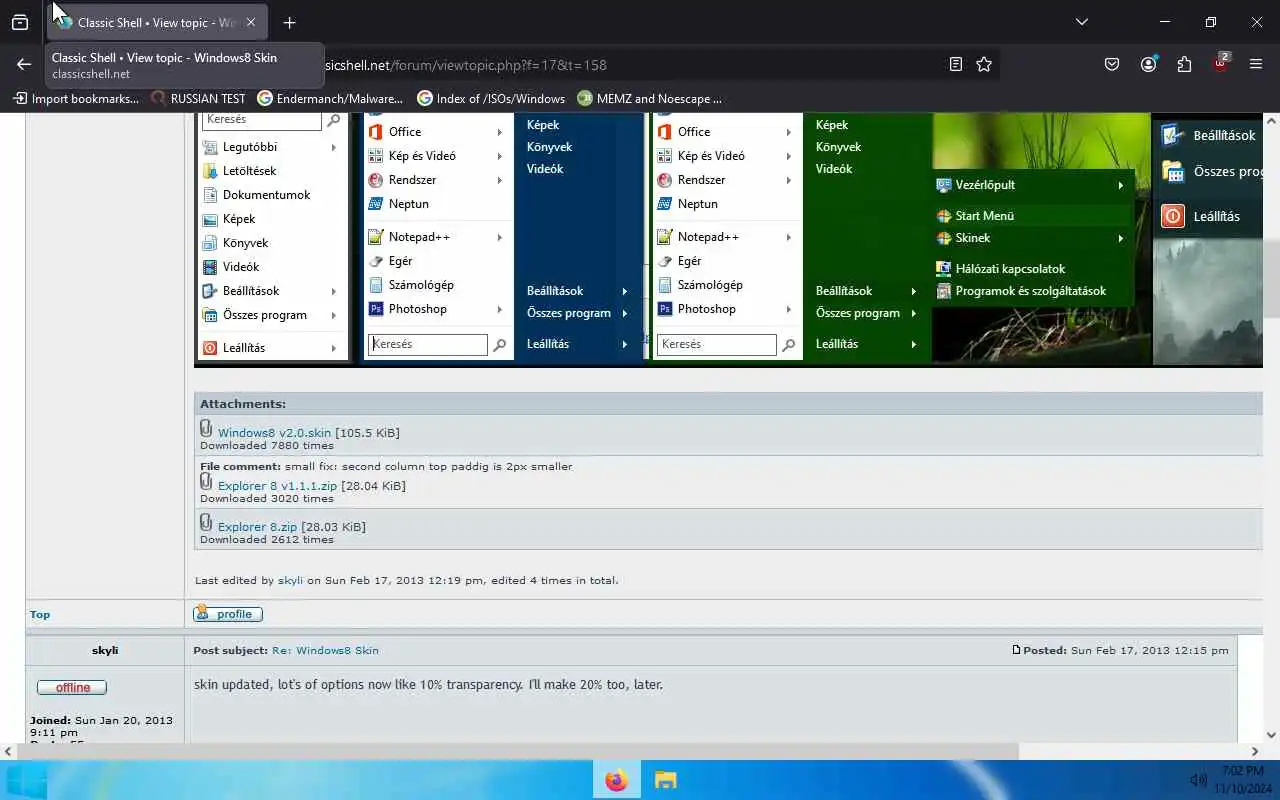1280x800 pixels.
Task: Open the uBlock Origin extension icon
Action: (x=1221, y=63)
